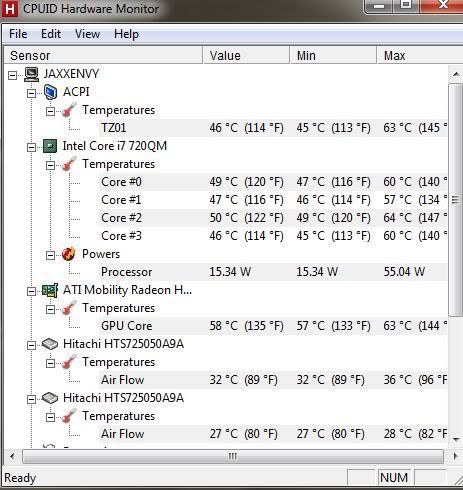Click the second Hitachi HTS725050A9A drive icon

point(50,398)
